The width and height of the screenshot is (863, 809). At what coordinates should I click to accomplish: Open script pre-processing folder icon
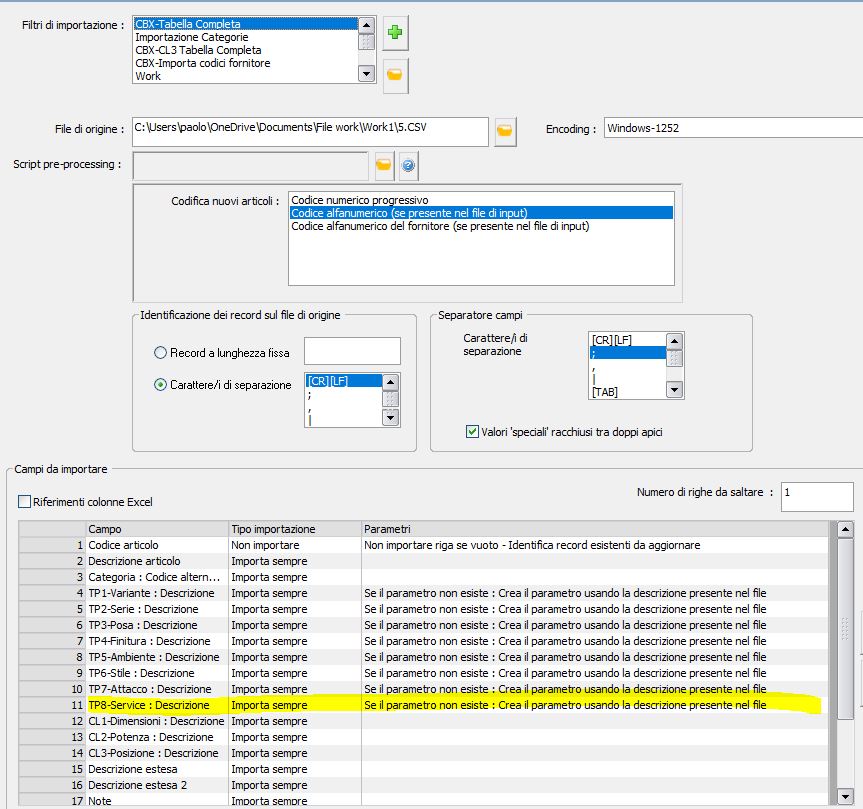point(382,164)
